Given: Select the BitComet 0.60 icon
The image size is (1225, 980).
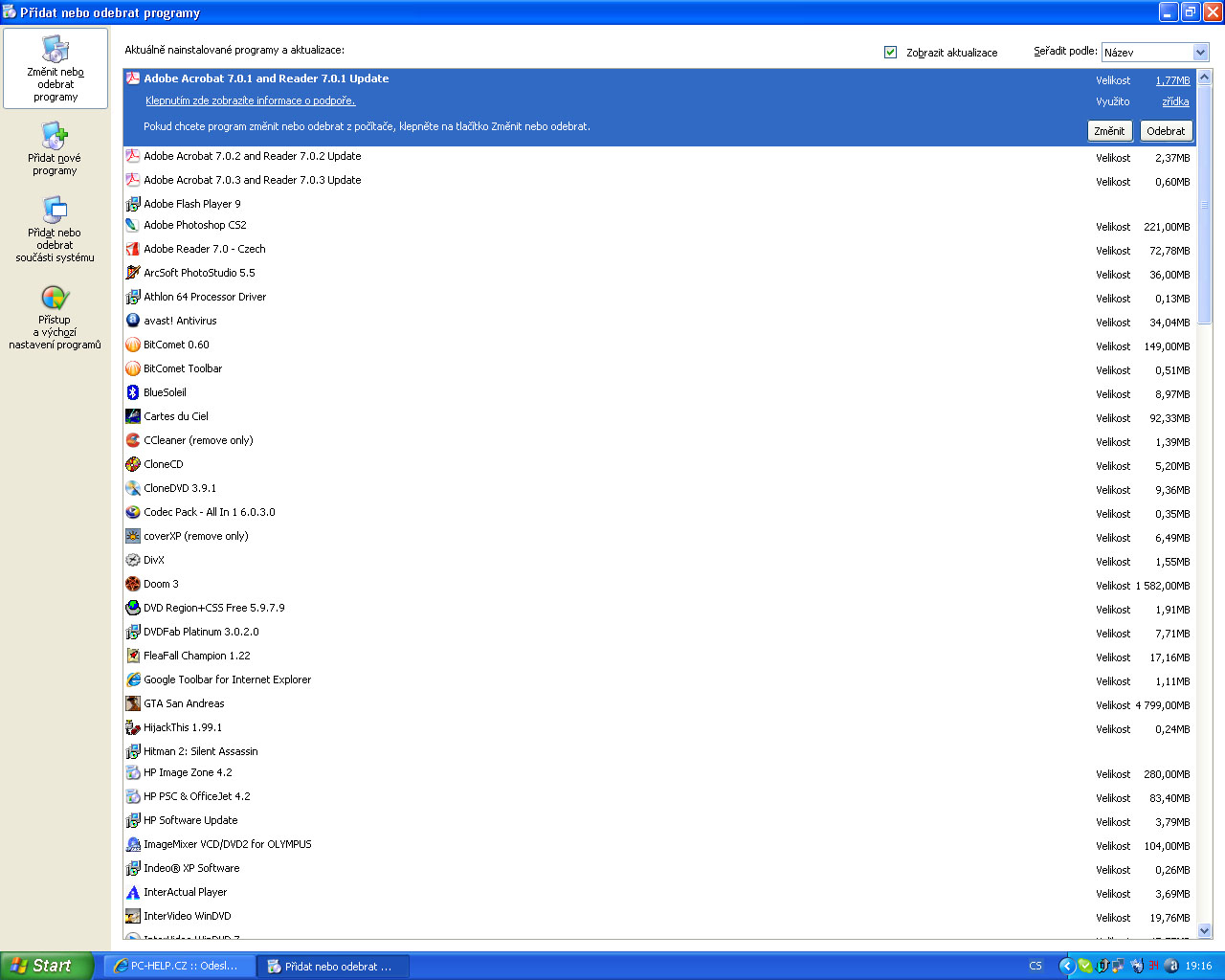Looking at the screenshot, I should point(133,345).
